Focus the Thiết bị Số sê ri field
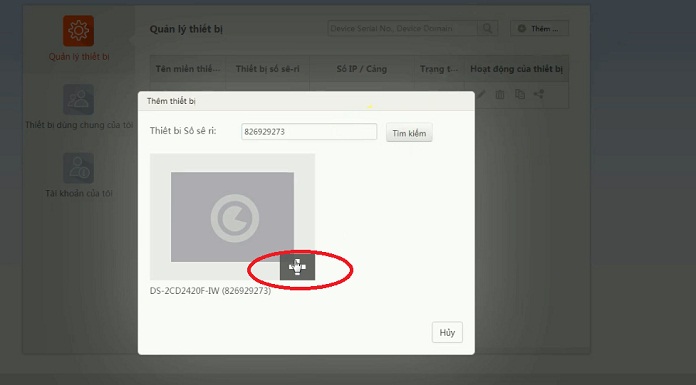The image size is (696, 385). [x=309, y=132]
